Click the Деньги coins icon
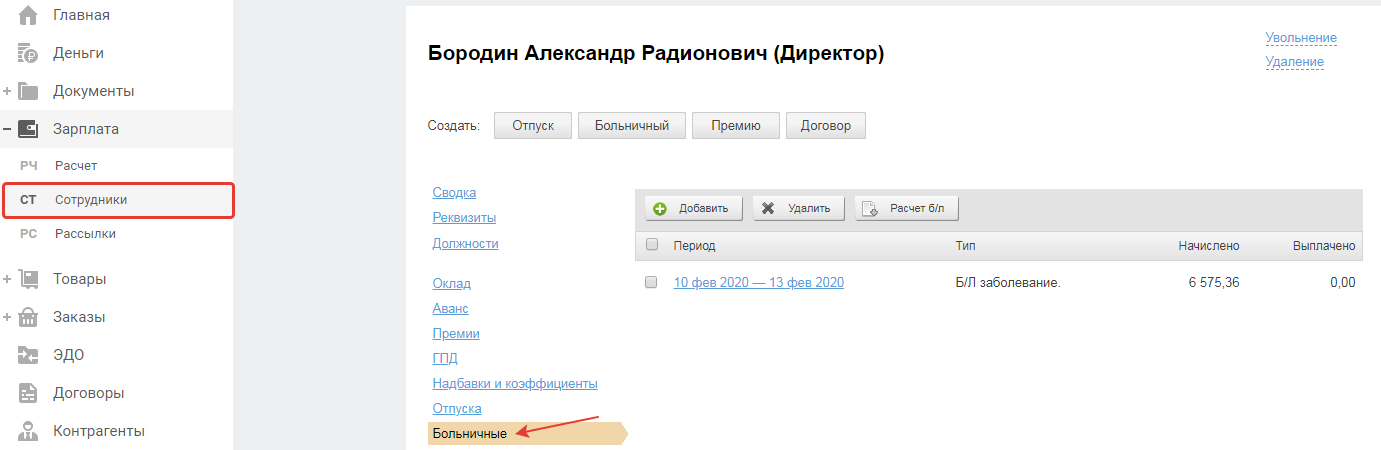 click(28, 53)
